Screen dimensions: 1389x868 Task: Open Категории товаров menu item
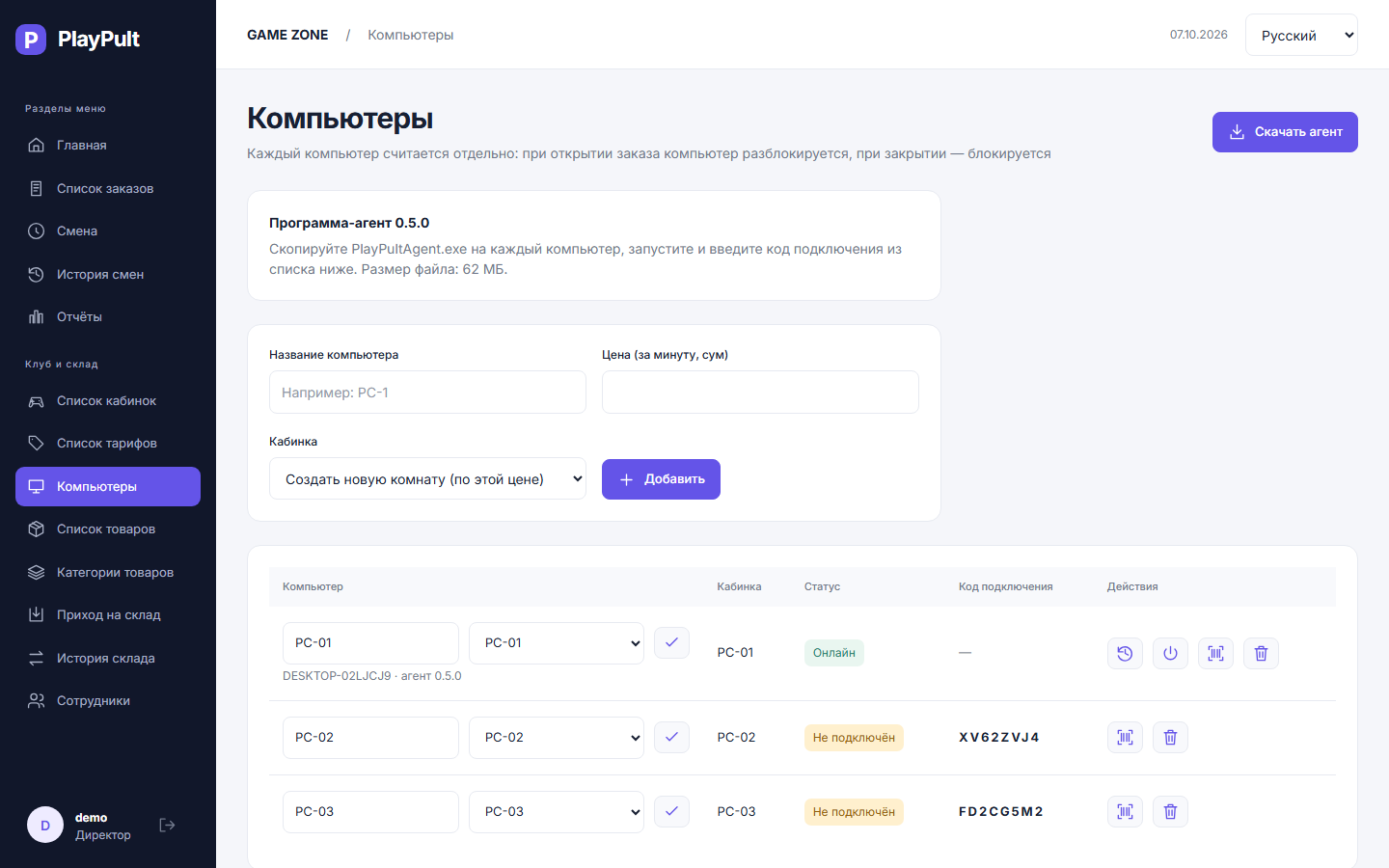(x=108, y=572)
